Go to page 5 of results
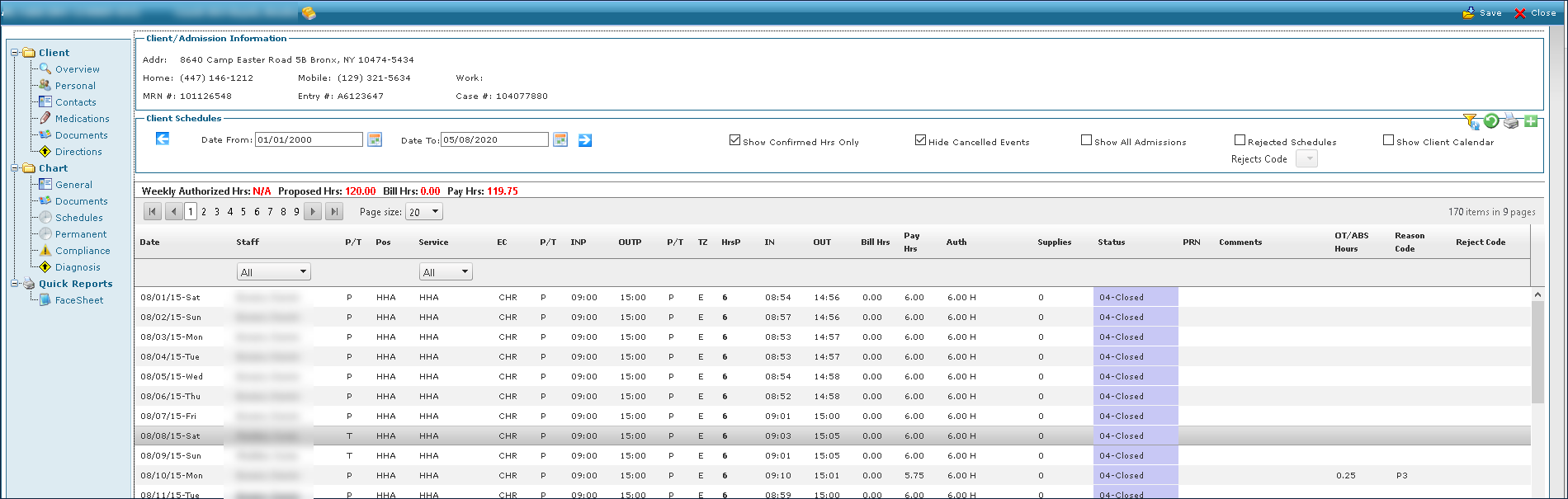Image resolution: width=1568 pixels, height=499 pixels. [243, 212]
